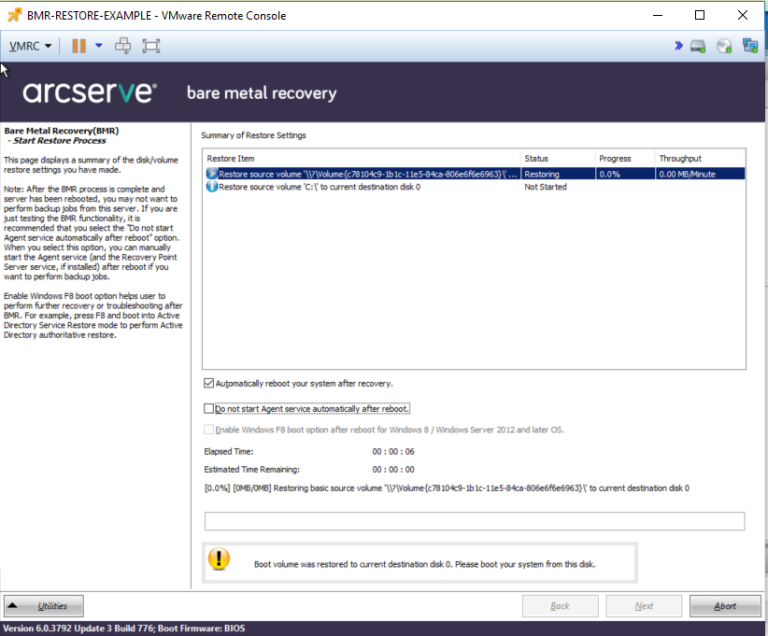The width and height of the screenshot is (768, 636).
Task: Minimize the VMware Remote Console window
Action: point(657,15)
